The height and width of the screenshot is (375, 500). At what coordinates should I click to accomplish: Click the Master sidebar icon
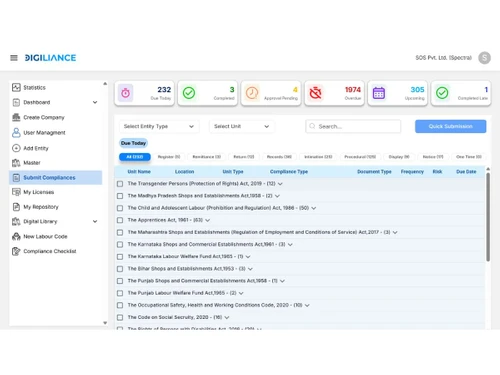tap(16, 163)
